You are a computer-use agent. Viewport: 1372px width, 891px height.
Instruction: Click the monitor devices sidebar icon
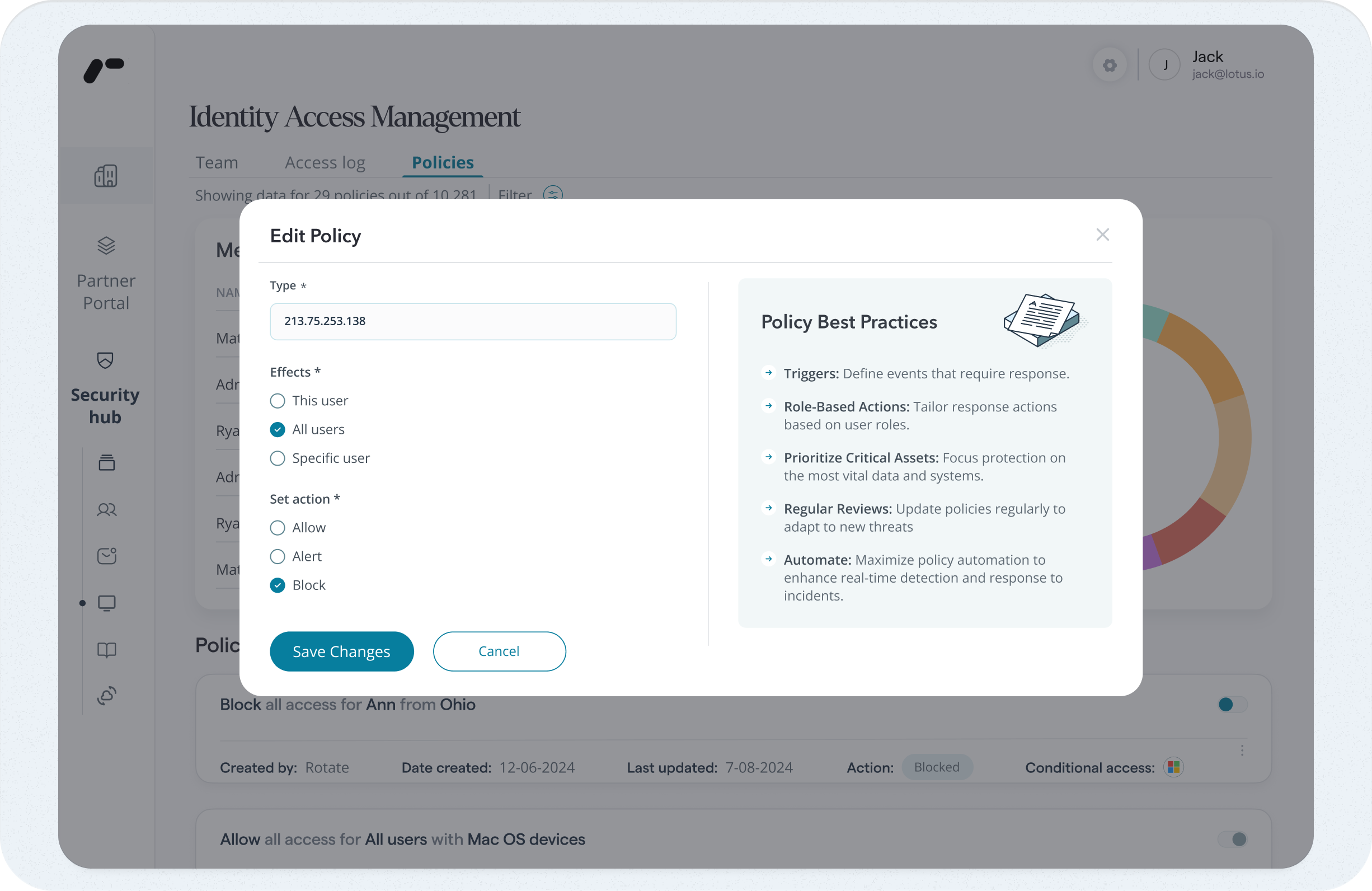point(107,603)
